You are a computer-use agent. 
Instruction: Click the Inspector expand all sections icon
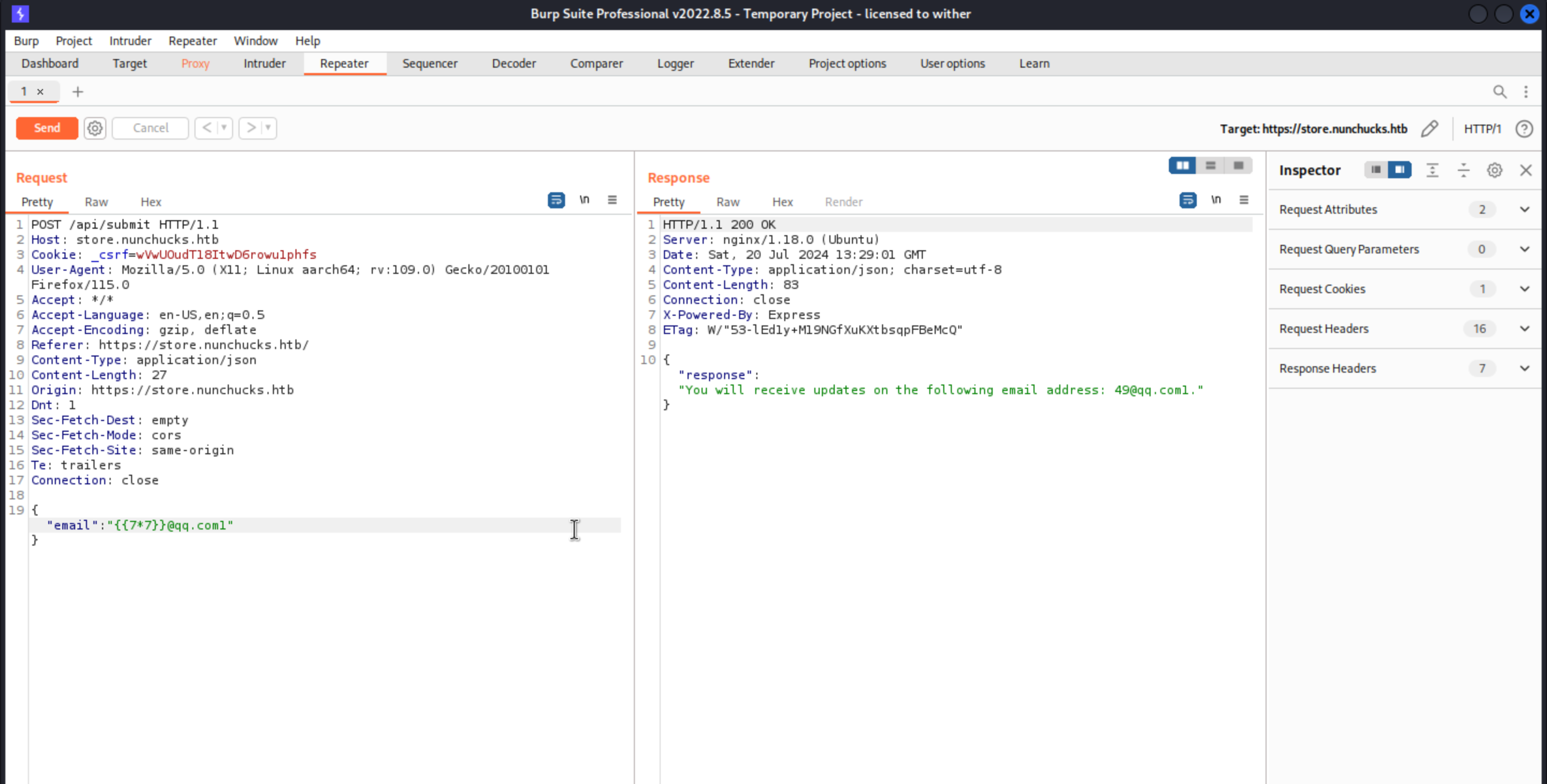pyautogui.click(x=1432, y=170)
